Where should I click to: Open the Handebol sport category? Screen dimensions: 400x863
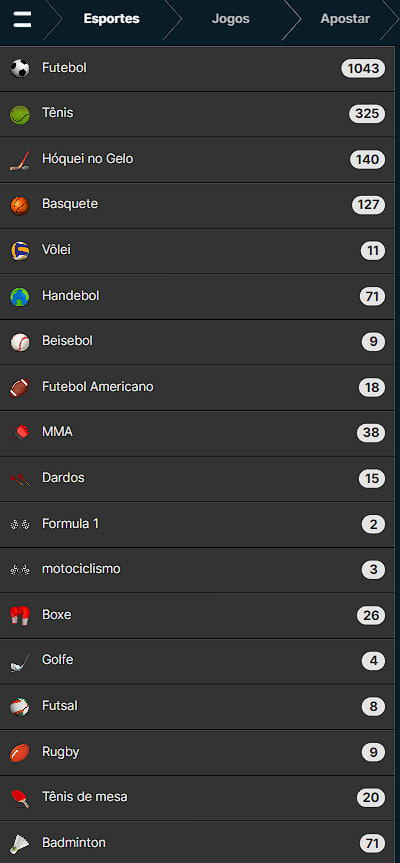tap(197, 297)
